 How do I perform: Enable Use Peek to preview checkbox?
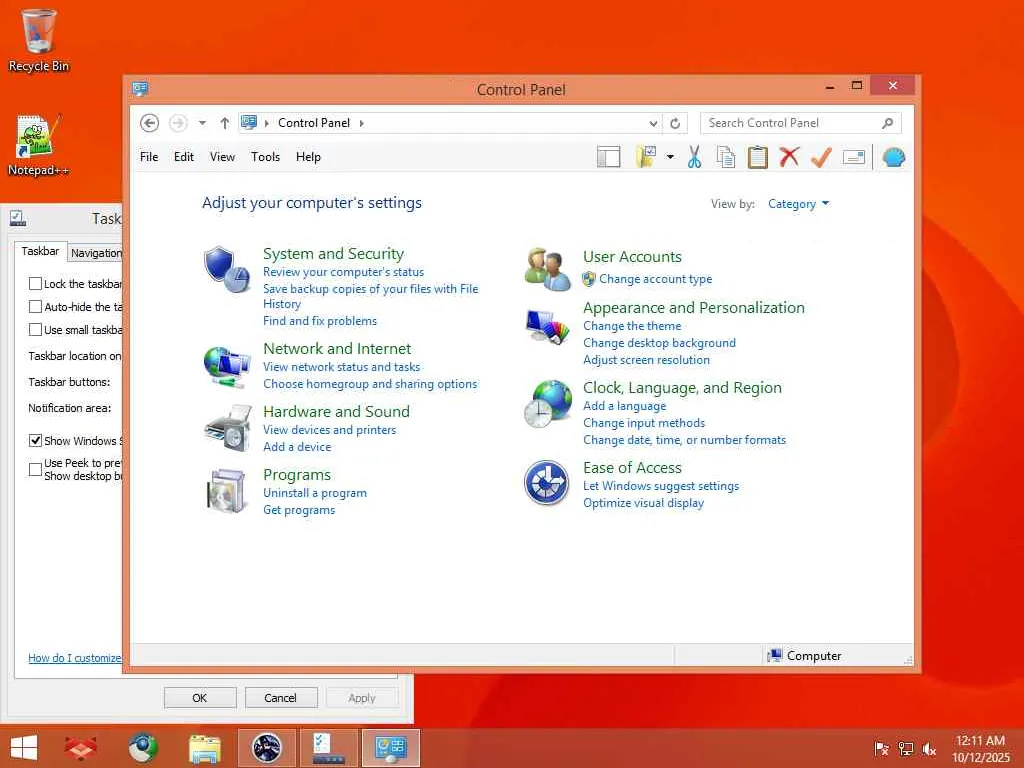[x=35, y=469]
